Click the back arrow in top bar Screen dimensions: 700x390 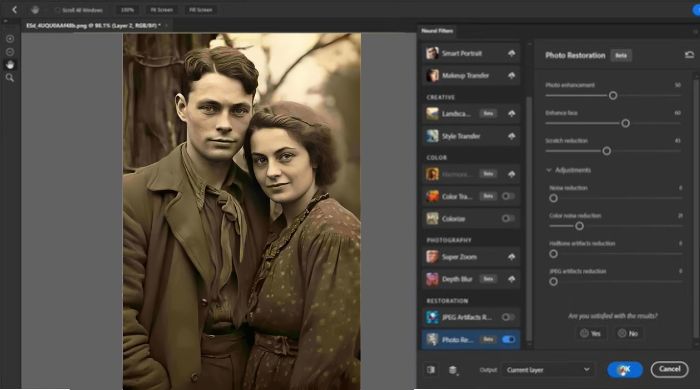(x=14, y=9)
